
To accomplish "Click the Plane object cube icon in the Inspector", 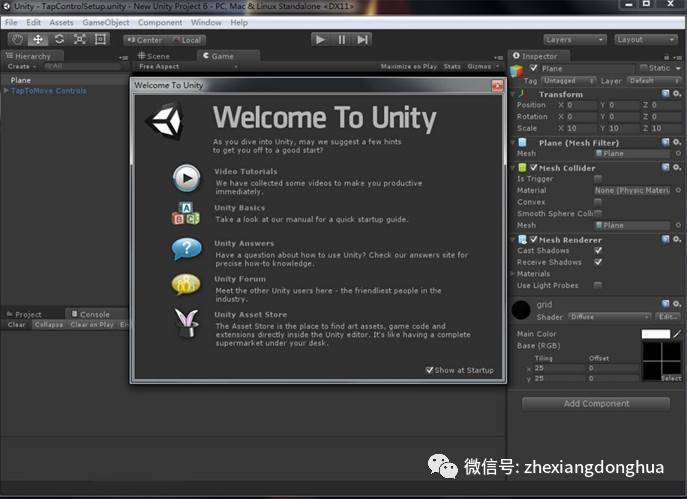I will [x=517, y=70].
